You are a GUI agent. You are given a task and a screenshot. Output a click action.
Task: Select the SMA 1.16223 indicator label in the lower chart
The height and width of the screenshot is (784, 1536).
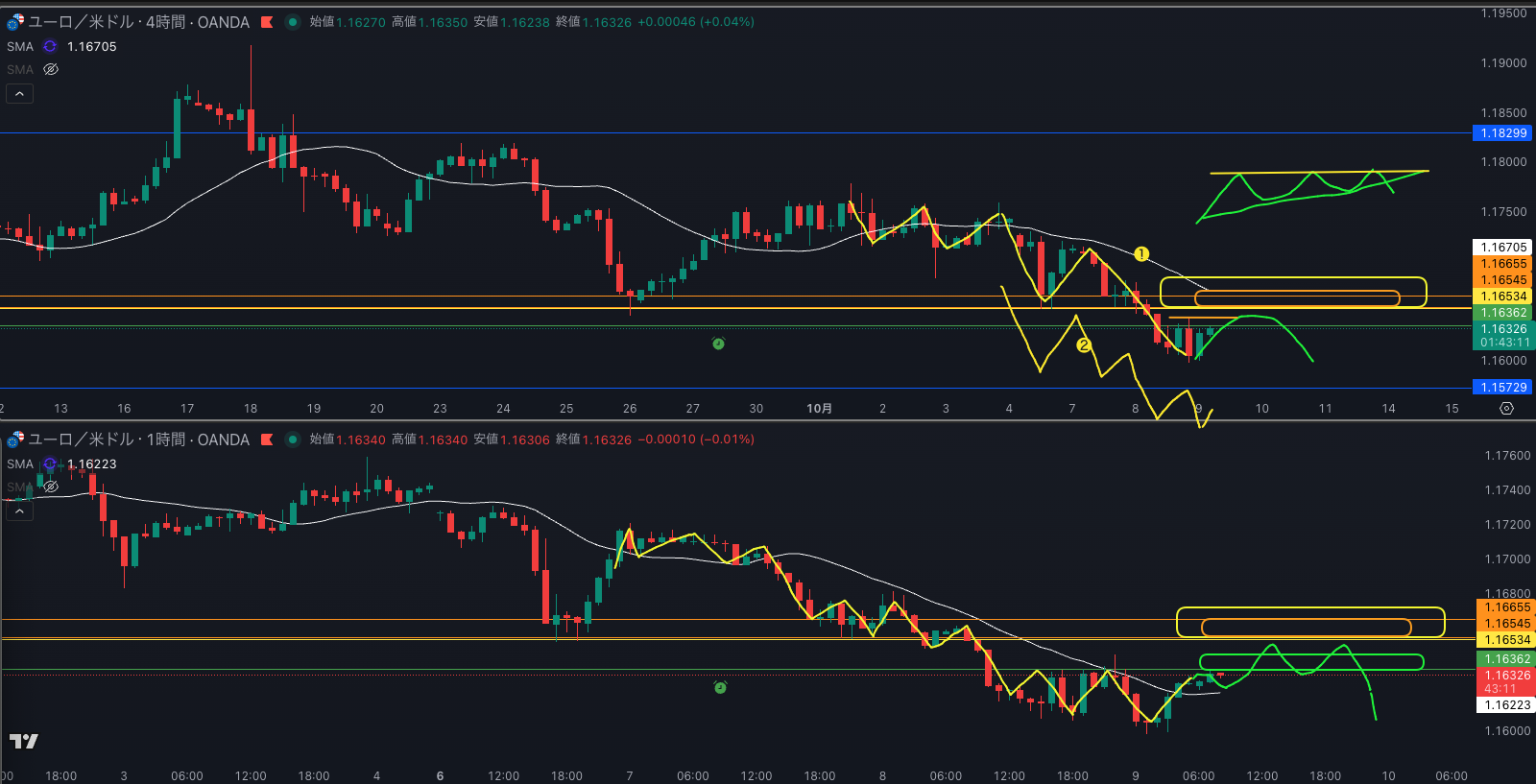[x=20, y=463]
